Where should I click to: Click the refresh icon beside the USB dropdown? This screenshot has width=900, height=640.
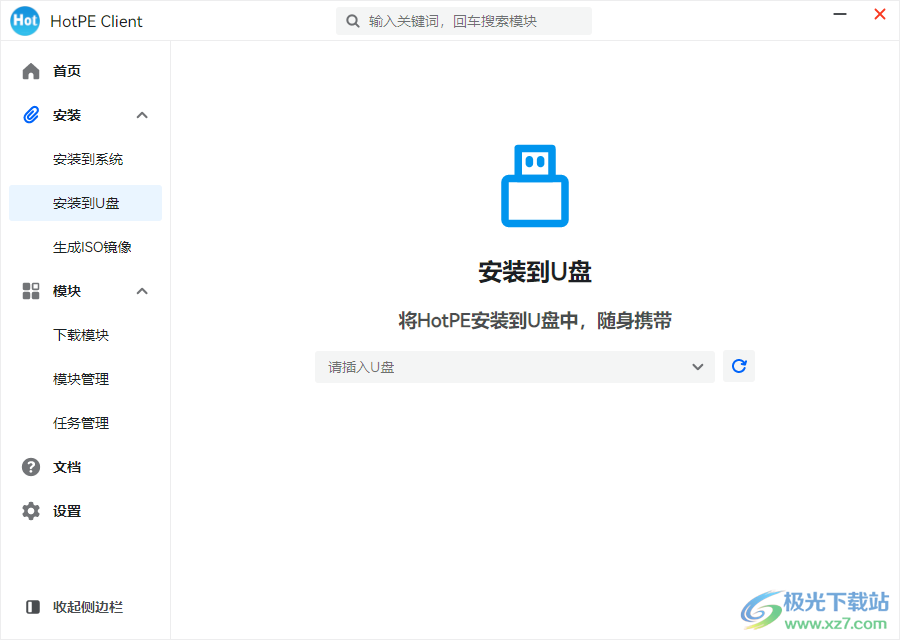point(739,366)
